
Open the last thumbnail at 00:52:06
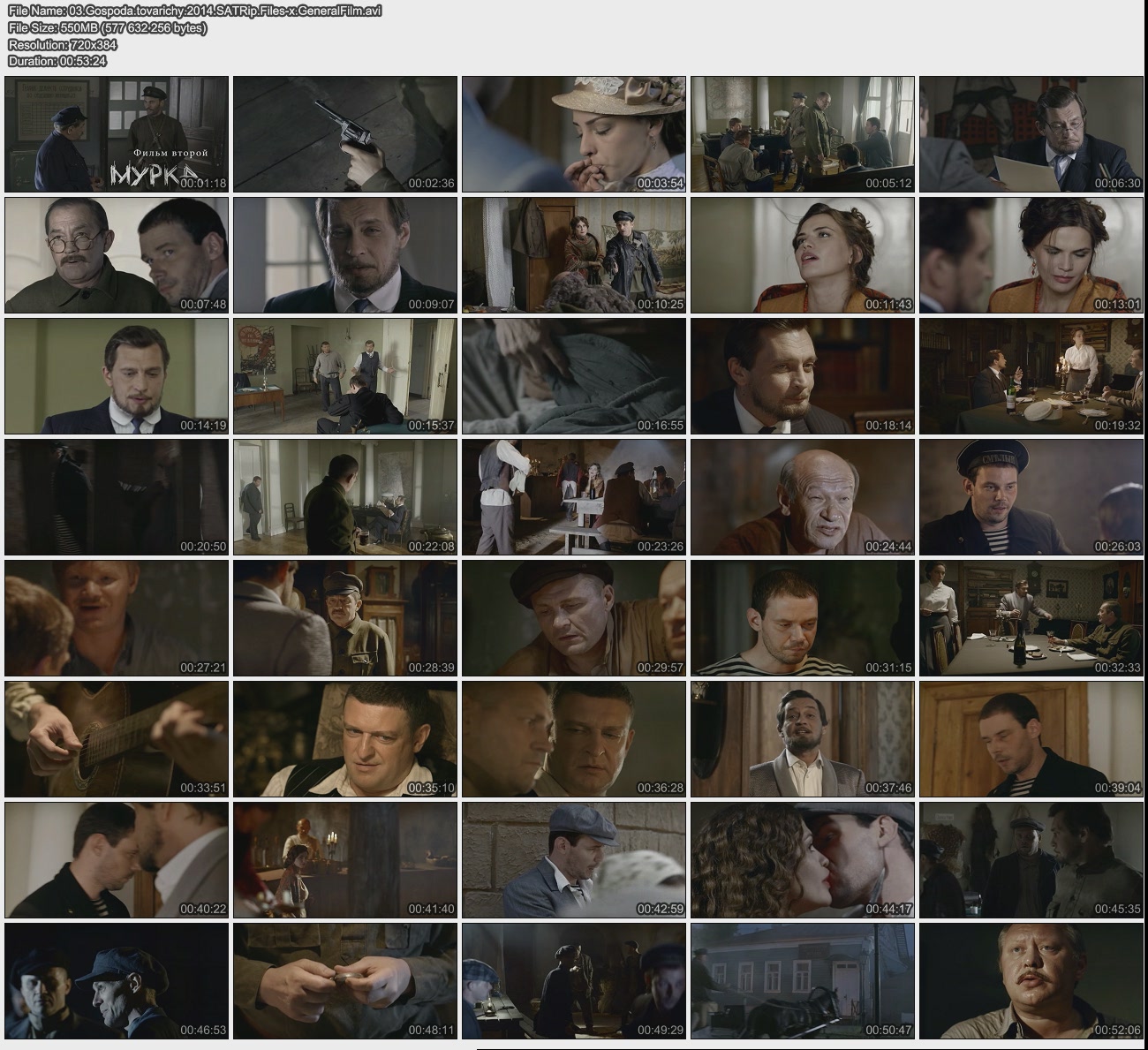pos(1031,981)
